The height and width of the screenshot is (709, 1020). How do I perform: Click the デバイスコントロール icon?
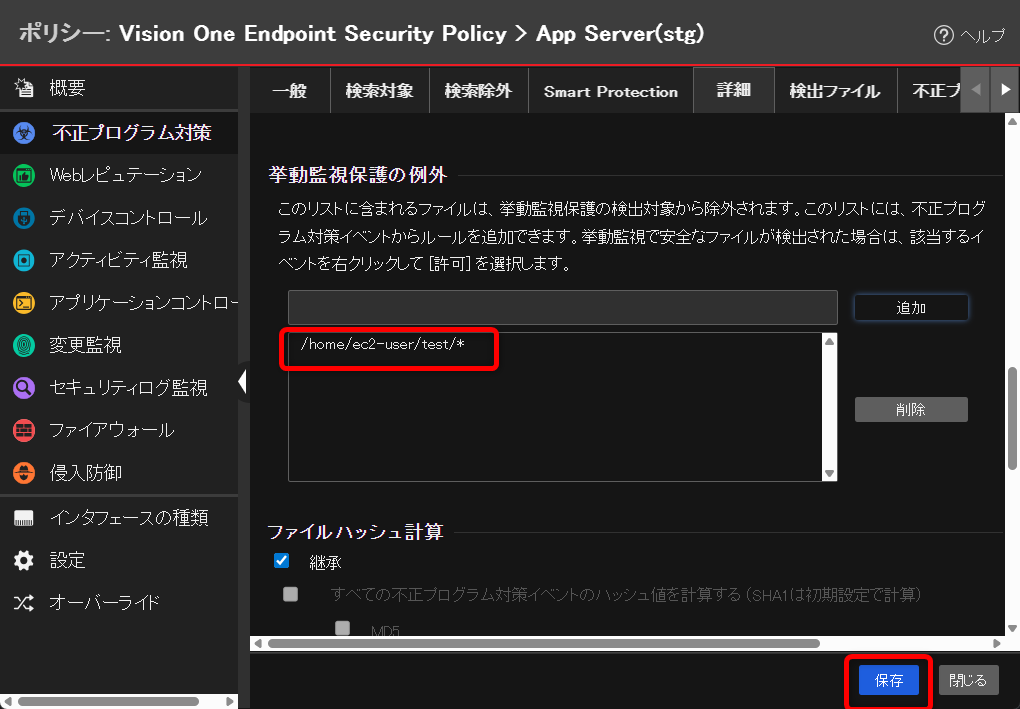click(24, 218)
